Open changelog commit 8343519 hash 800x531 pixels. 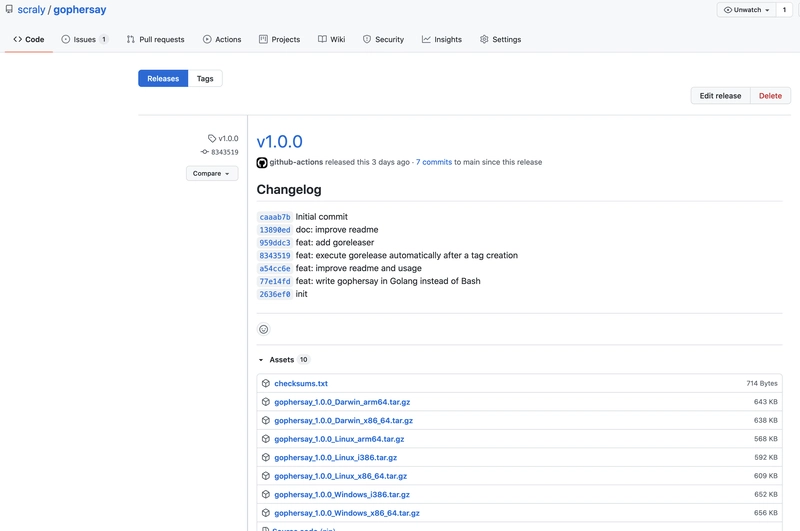(274, 255)
